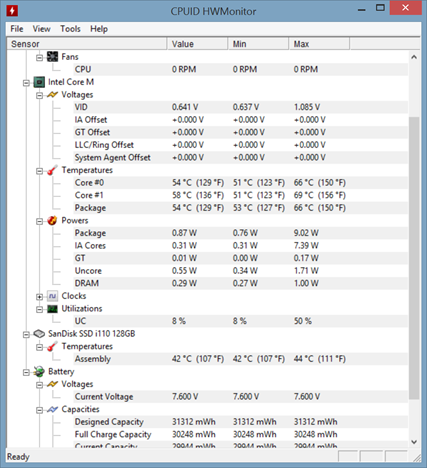The width and height of the screenshot is (427, 468).
Task: Click the Max column header
Action: click(x=319, y=44)
